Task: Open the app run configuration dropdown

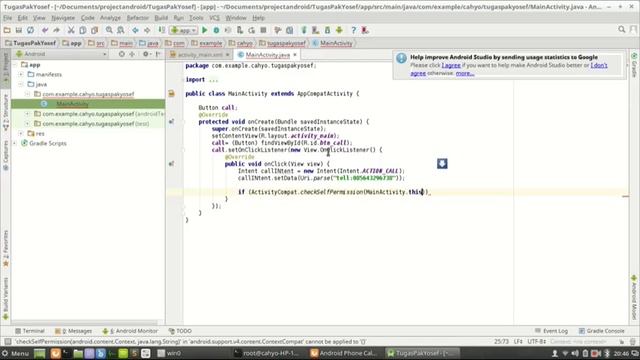Action: point(184,30)
